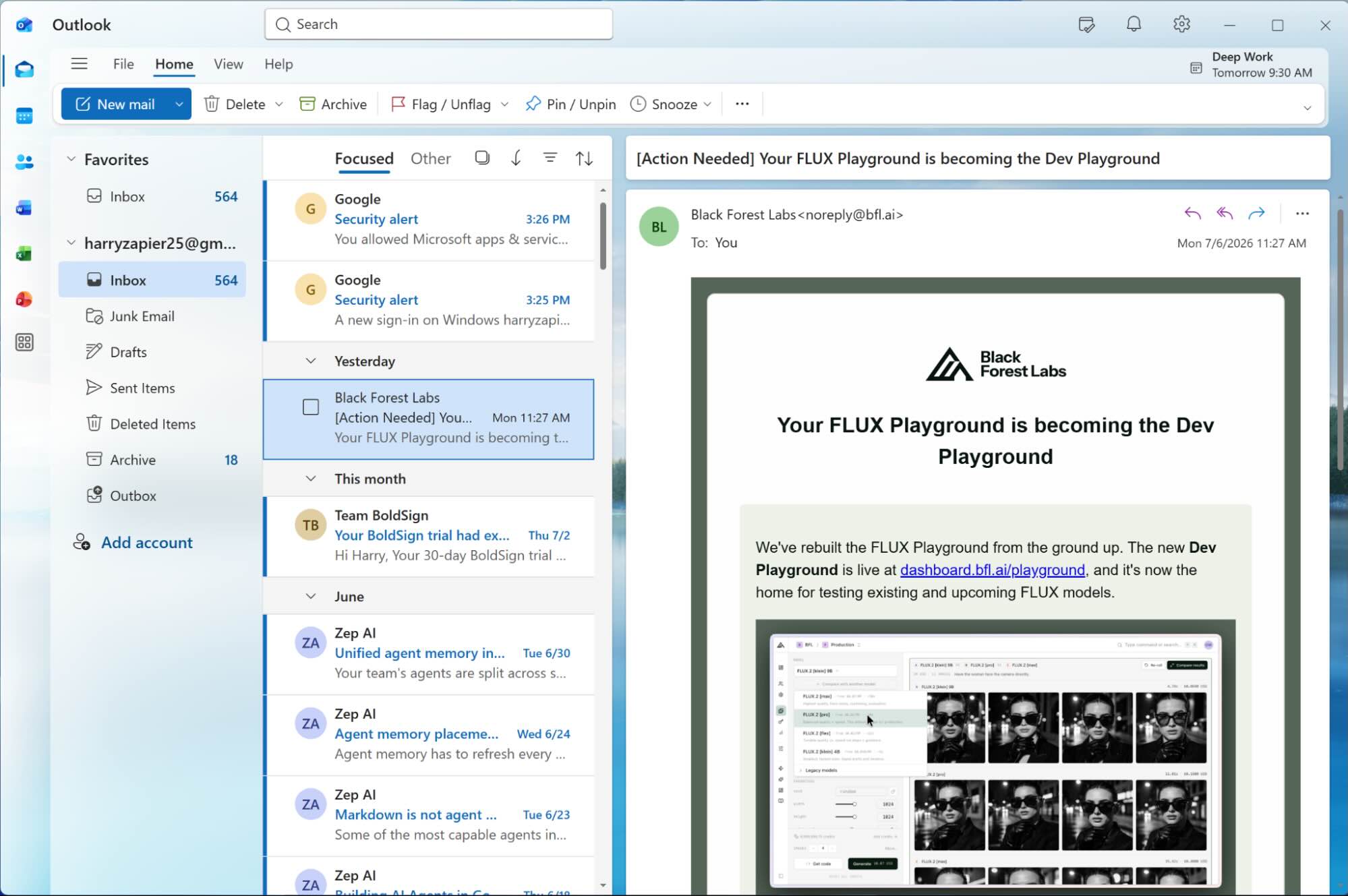Image resolution: width=1348 pixels, height=896 pixels.
Task: Click the reading pane scrollbar thumb
Action: click(x=1339, y=340)
